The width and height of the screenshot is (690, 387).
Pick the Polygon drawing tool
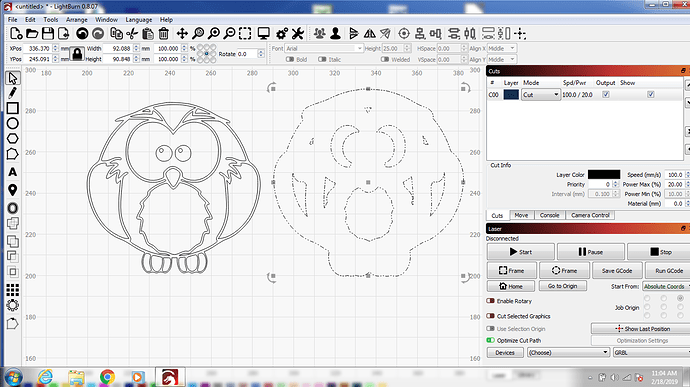click(x=12, y=139)
